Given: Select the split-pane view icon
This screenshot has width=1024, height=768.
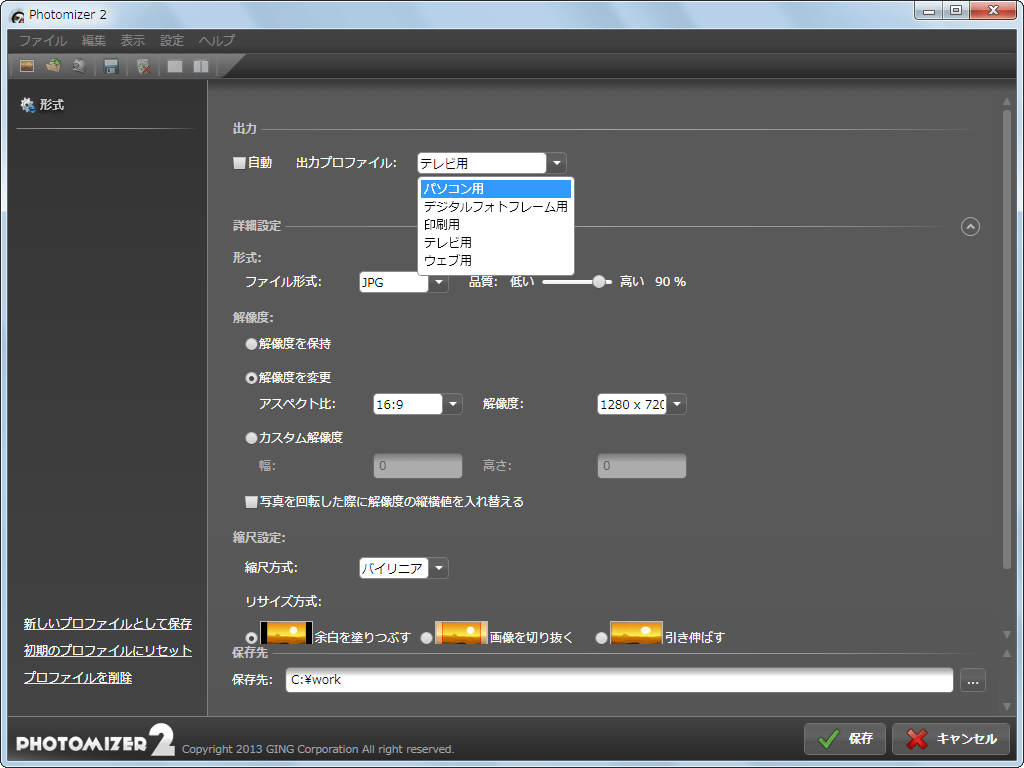Looking at the screenshot, I should pyautogui.click(x=201, y=66).
